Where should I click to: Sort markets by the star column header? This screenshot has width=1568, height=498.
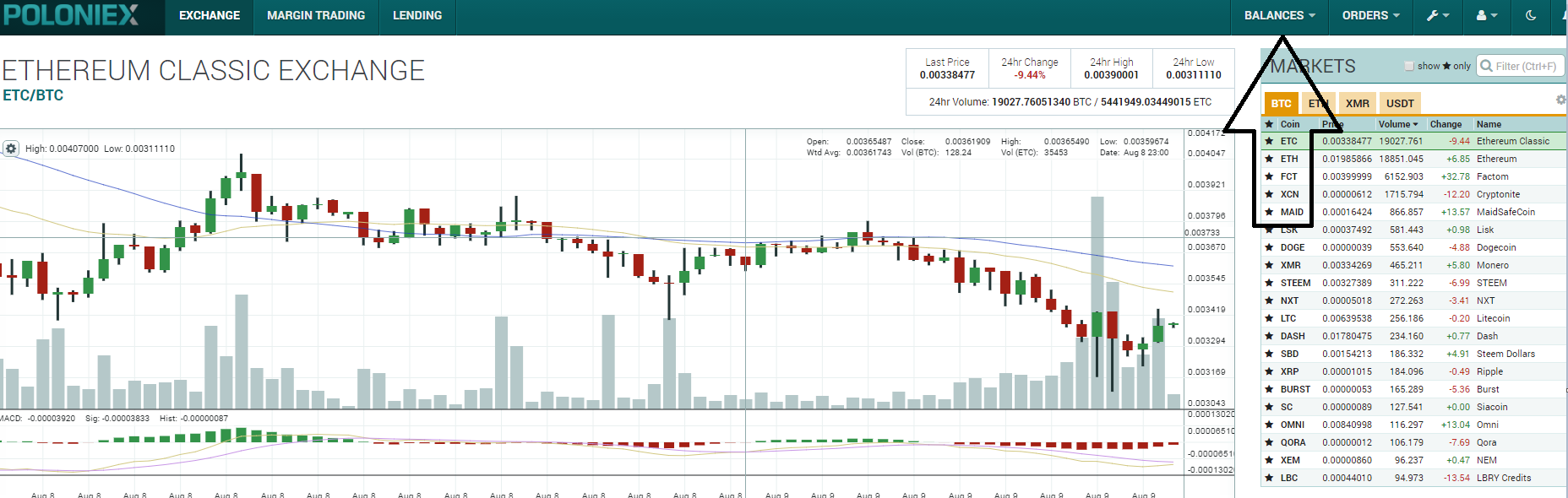click(x=1269, y=124)
